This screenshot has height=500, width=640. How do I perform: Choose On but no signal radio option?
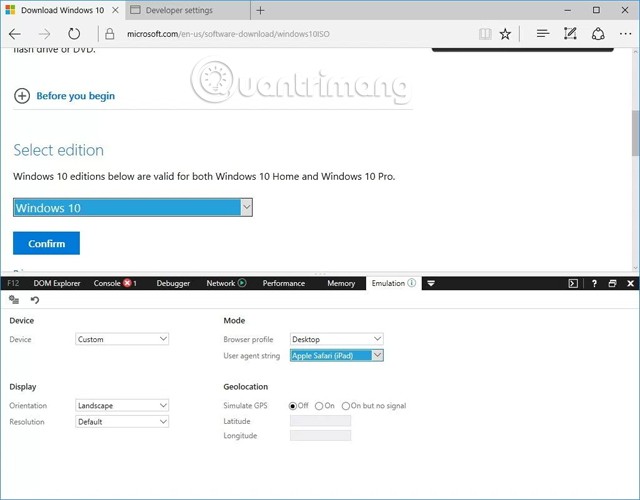(346, 406)
